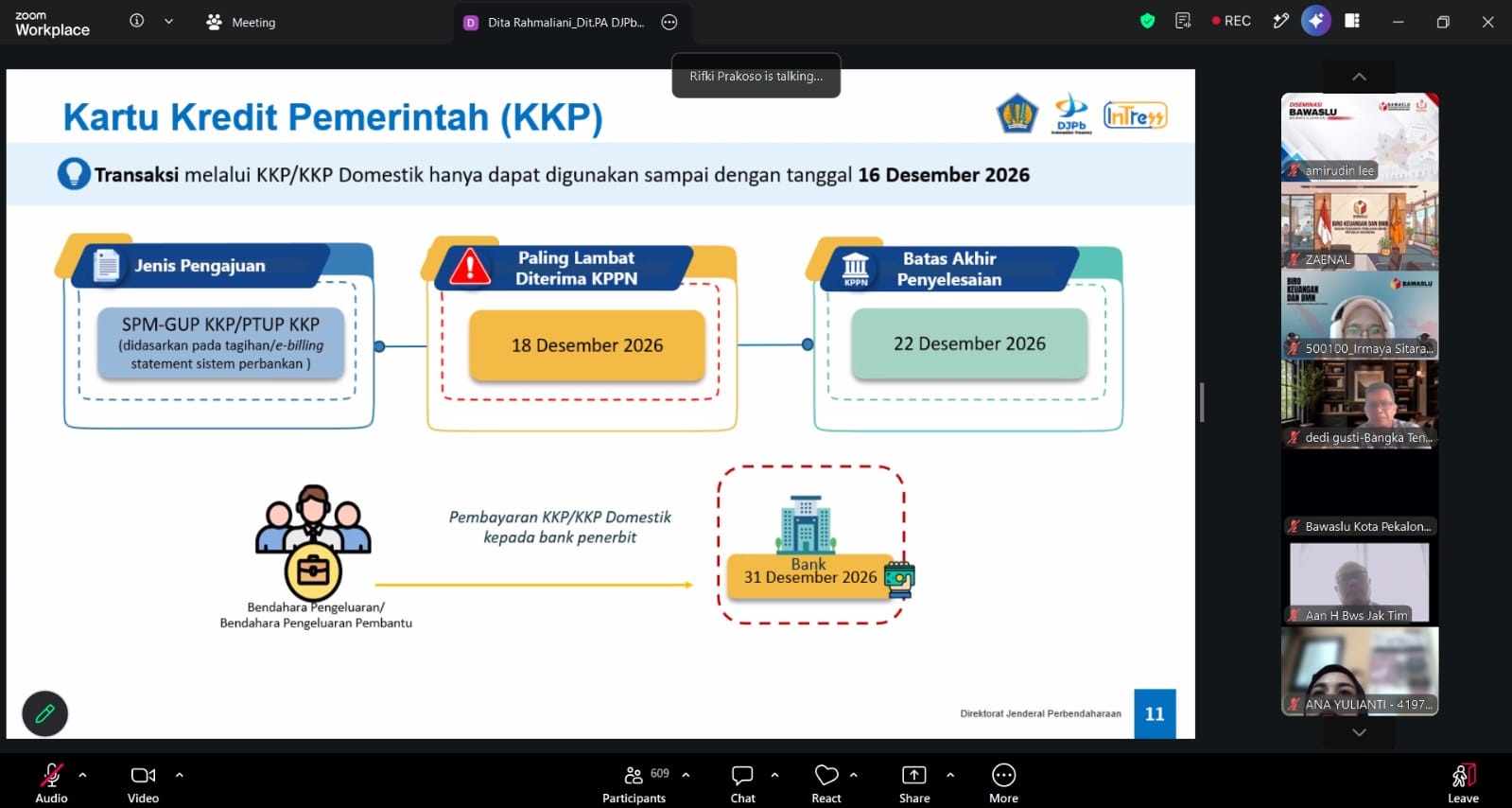Image resolution: width=1512 pixels, height=808 pixels.
Task: Click the '18 Desember 2026' date on slide
Action: tap(587, 345)
